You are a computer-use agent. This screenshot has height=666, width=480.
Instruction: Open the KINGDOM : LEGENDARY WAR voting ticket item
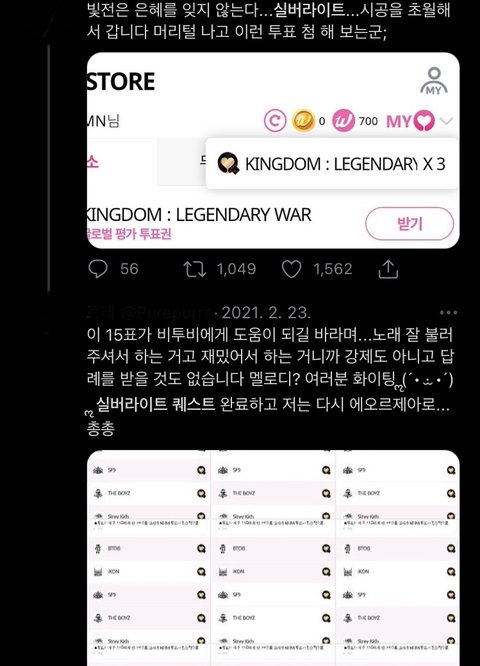pos(199,223)
